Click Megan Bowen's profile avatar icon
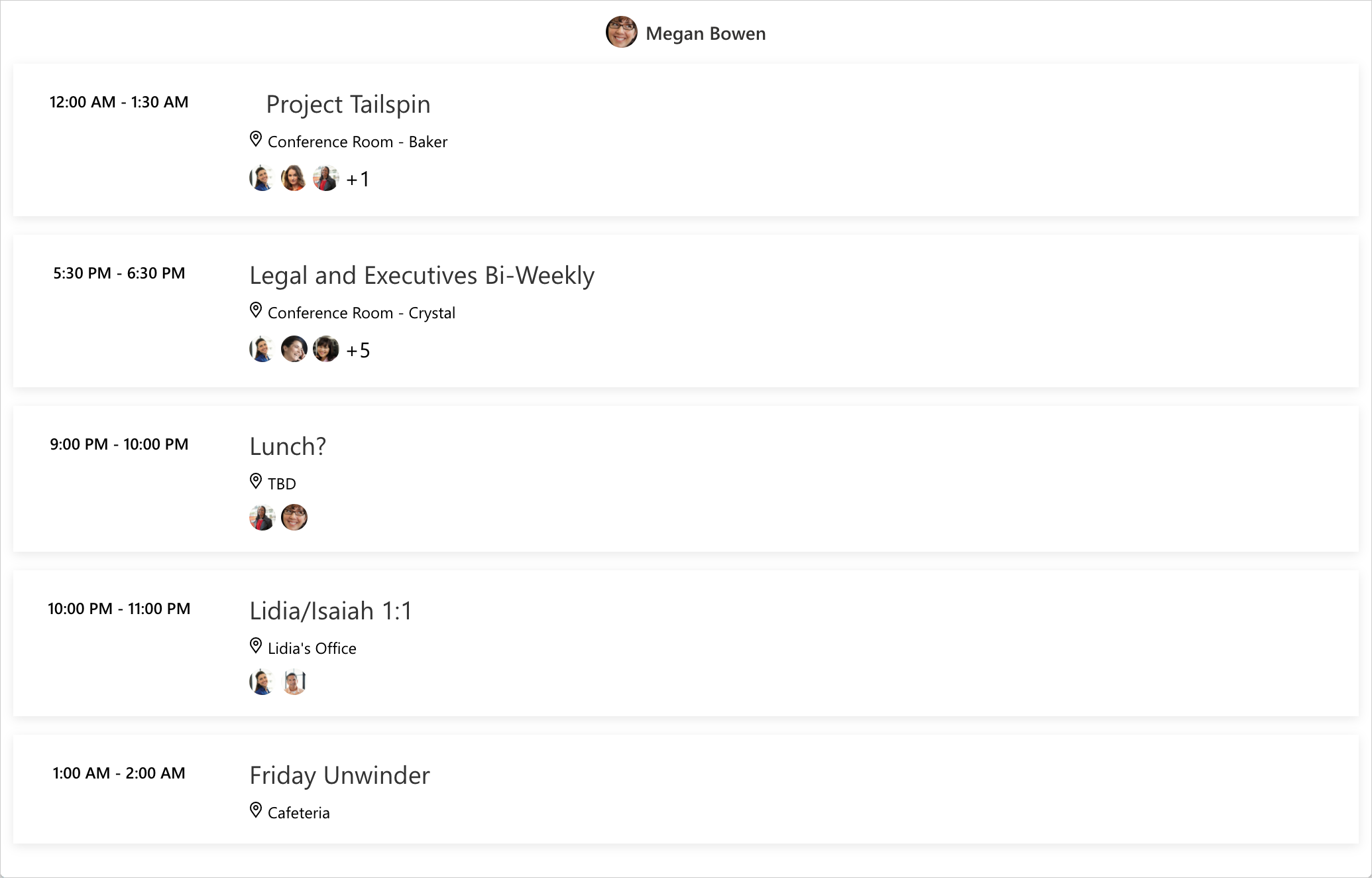The image size is (1372, 878). pyautogui.click(x=622, y=33)
